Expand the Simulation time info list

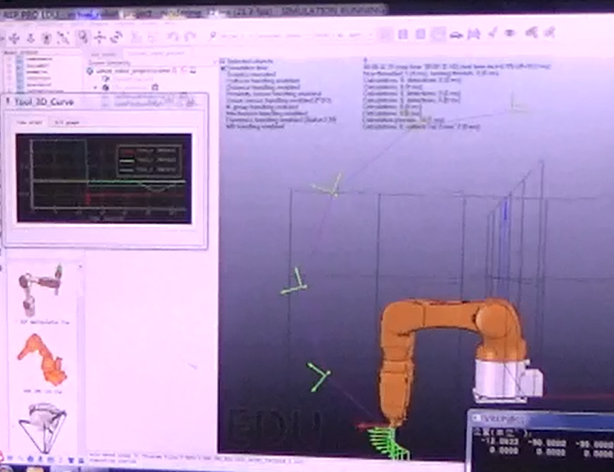223,68
